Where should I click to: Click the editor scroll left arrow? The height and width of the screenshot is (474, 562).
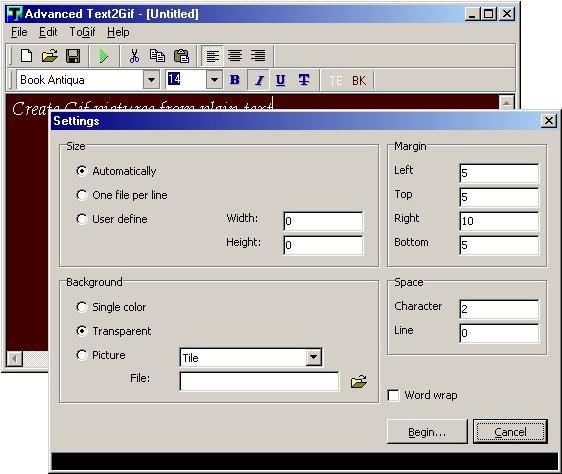15,358
